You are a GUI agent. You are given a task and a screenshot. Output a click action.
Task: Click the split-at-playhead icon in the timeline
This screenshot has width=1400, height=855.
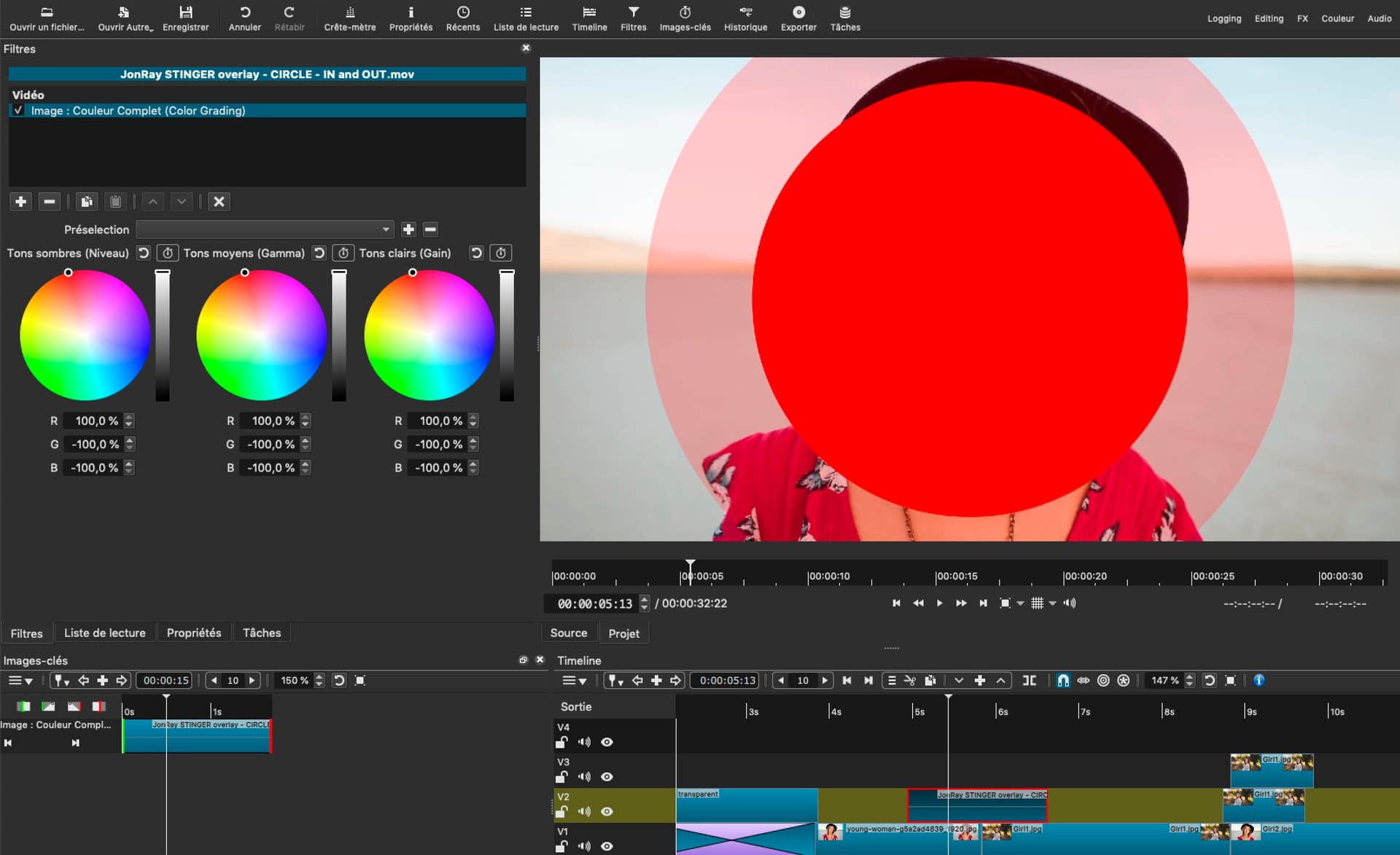tap(1029, 680)
